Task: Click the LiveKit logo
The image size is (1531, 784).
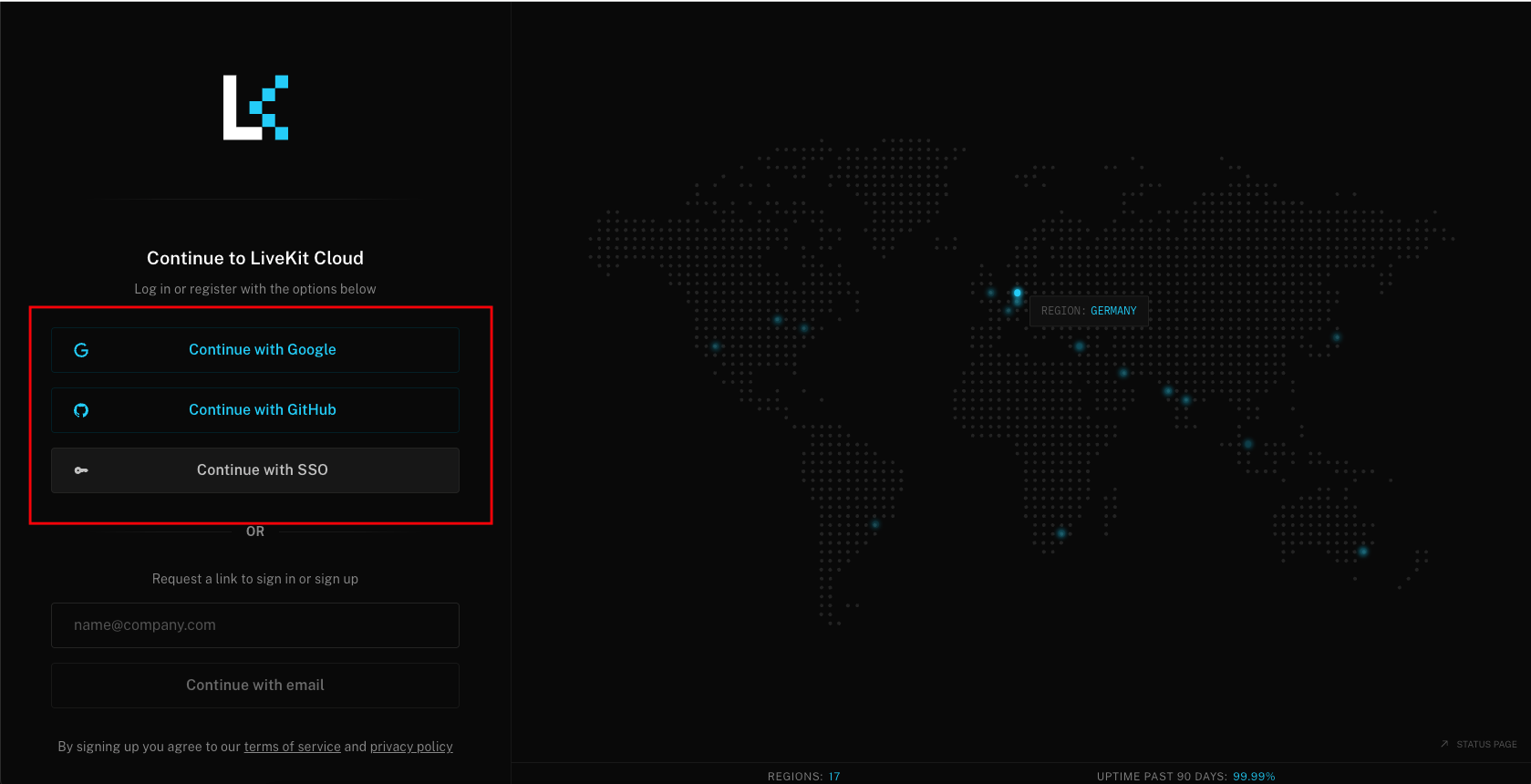Action: (255, 108)
